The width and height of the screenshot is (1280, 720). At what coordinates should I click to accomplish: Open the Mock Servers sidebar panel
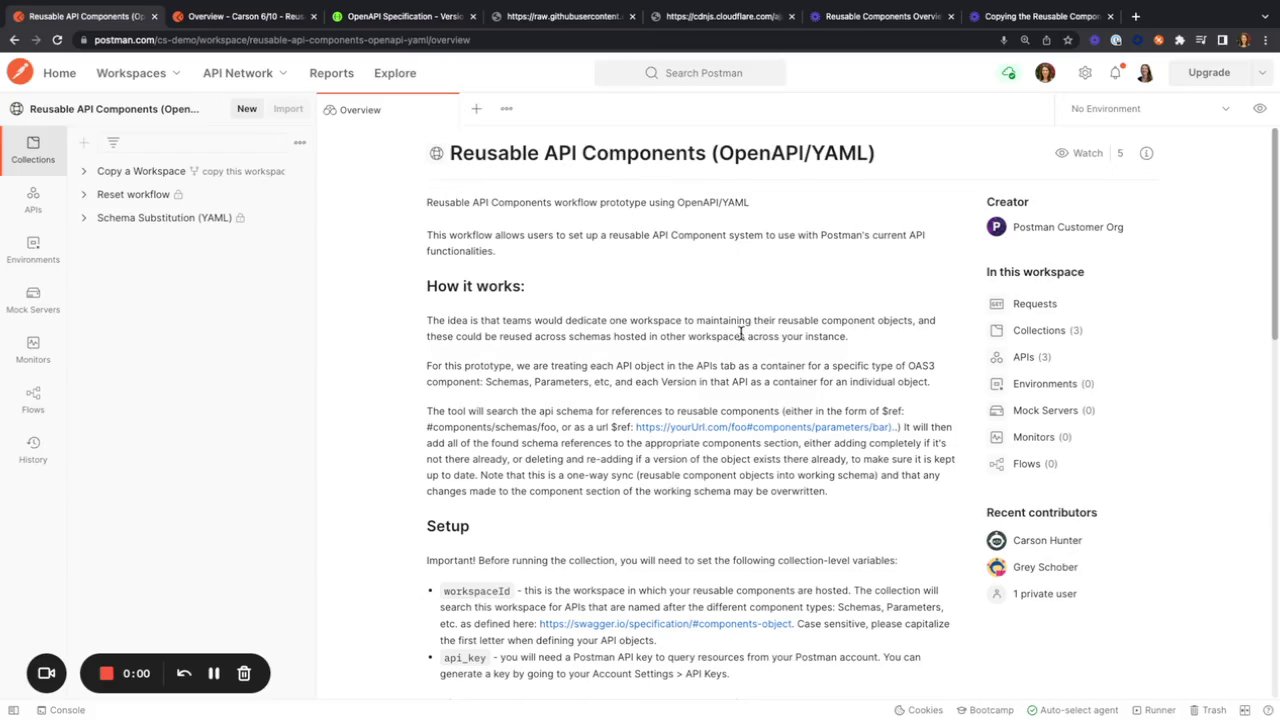33,300
